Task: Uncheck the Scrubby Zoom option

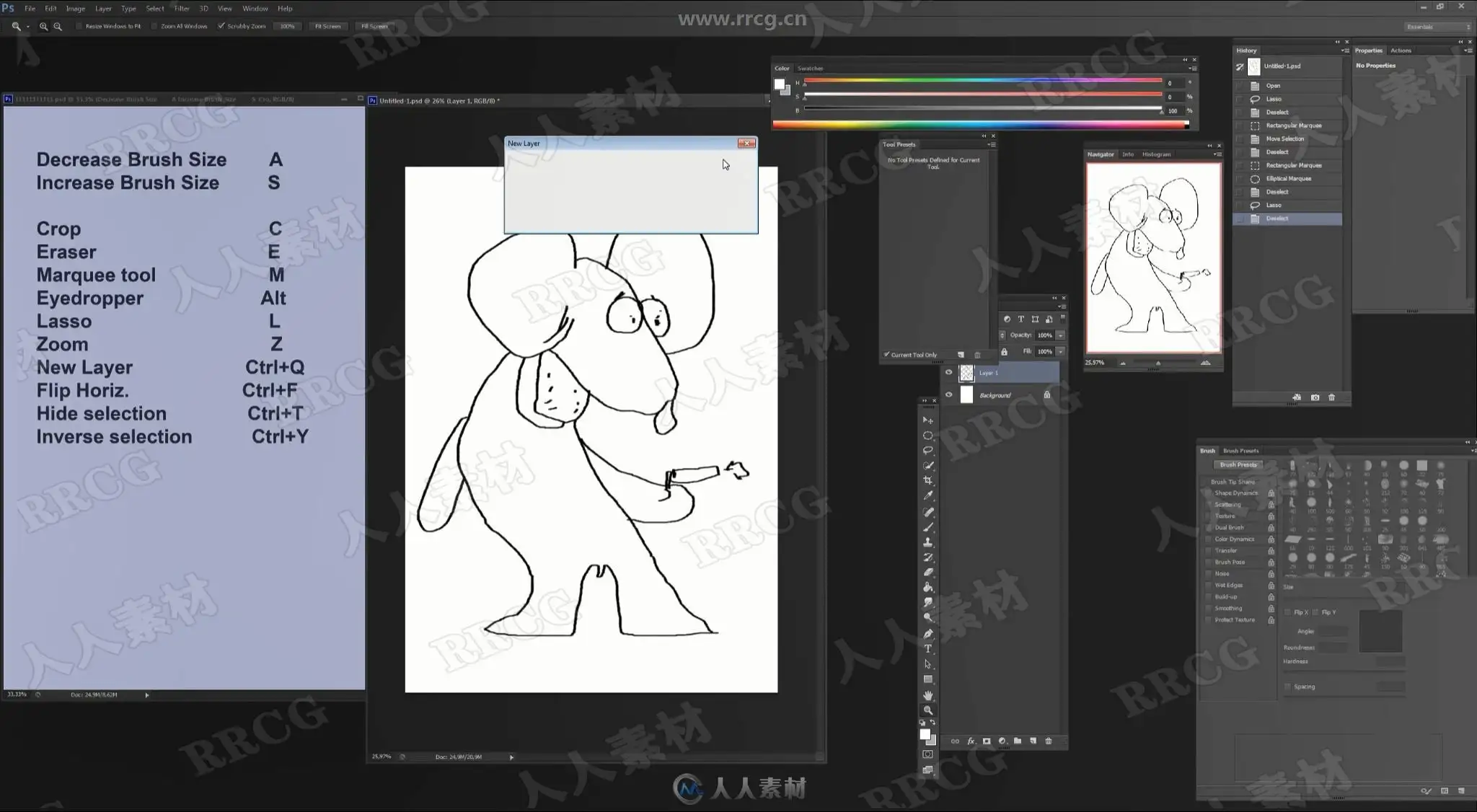Action: pyautogui.click(x=221, y=26)
